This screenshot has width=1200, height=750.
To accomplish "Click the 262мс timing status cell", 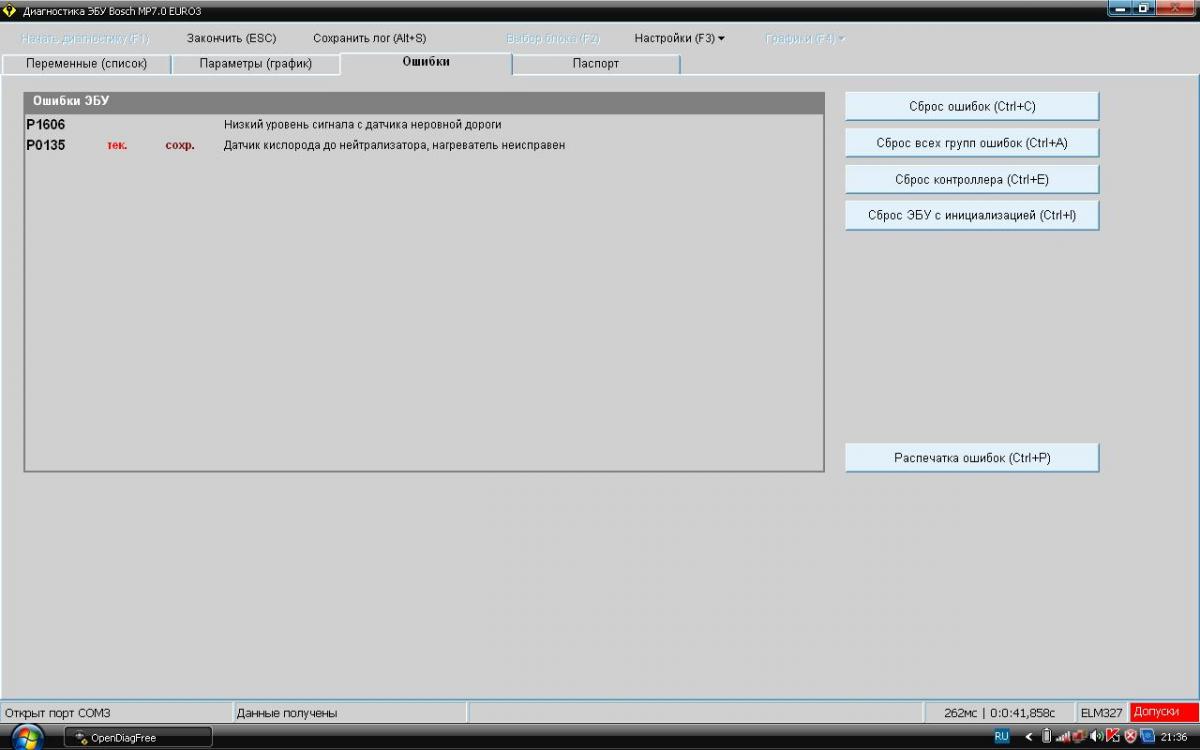I will pos(1000,713).
